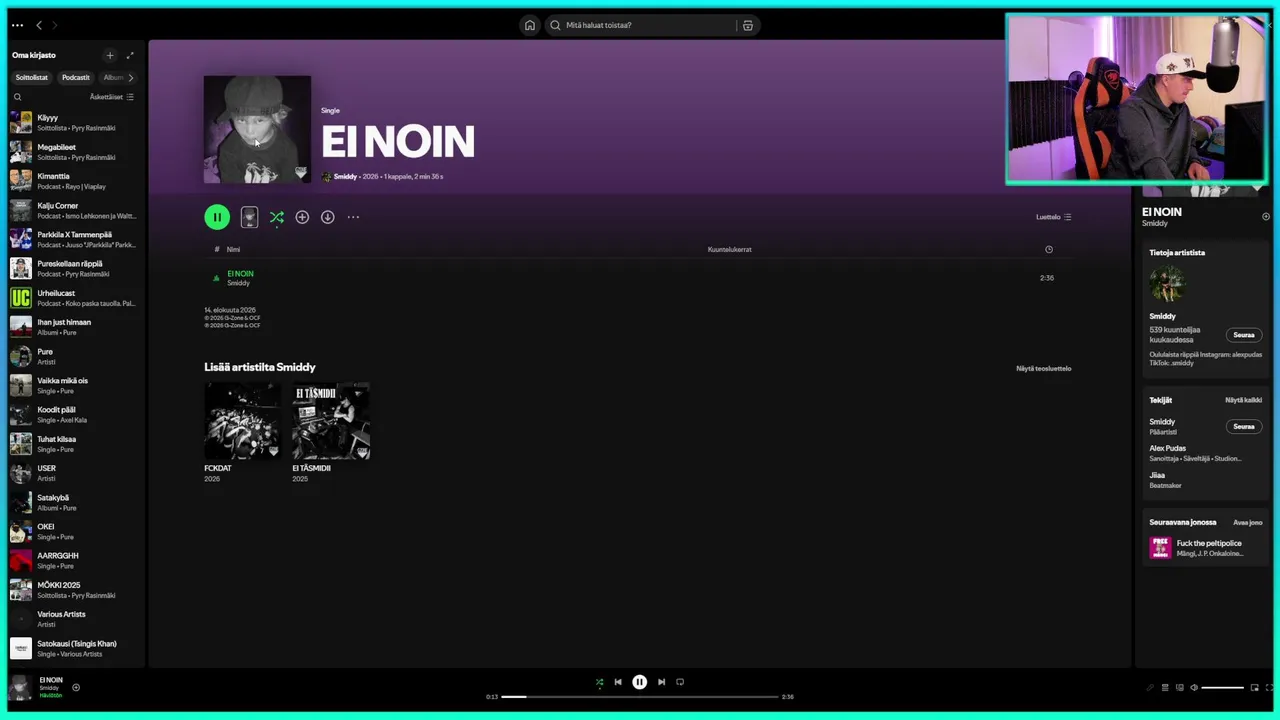Open more options for EI NOIN single

[x=353, y=217]
